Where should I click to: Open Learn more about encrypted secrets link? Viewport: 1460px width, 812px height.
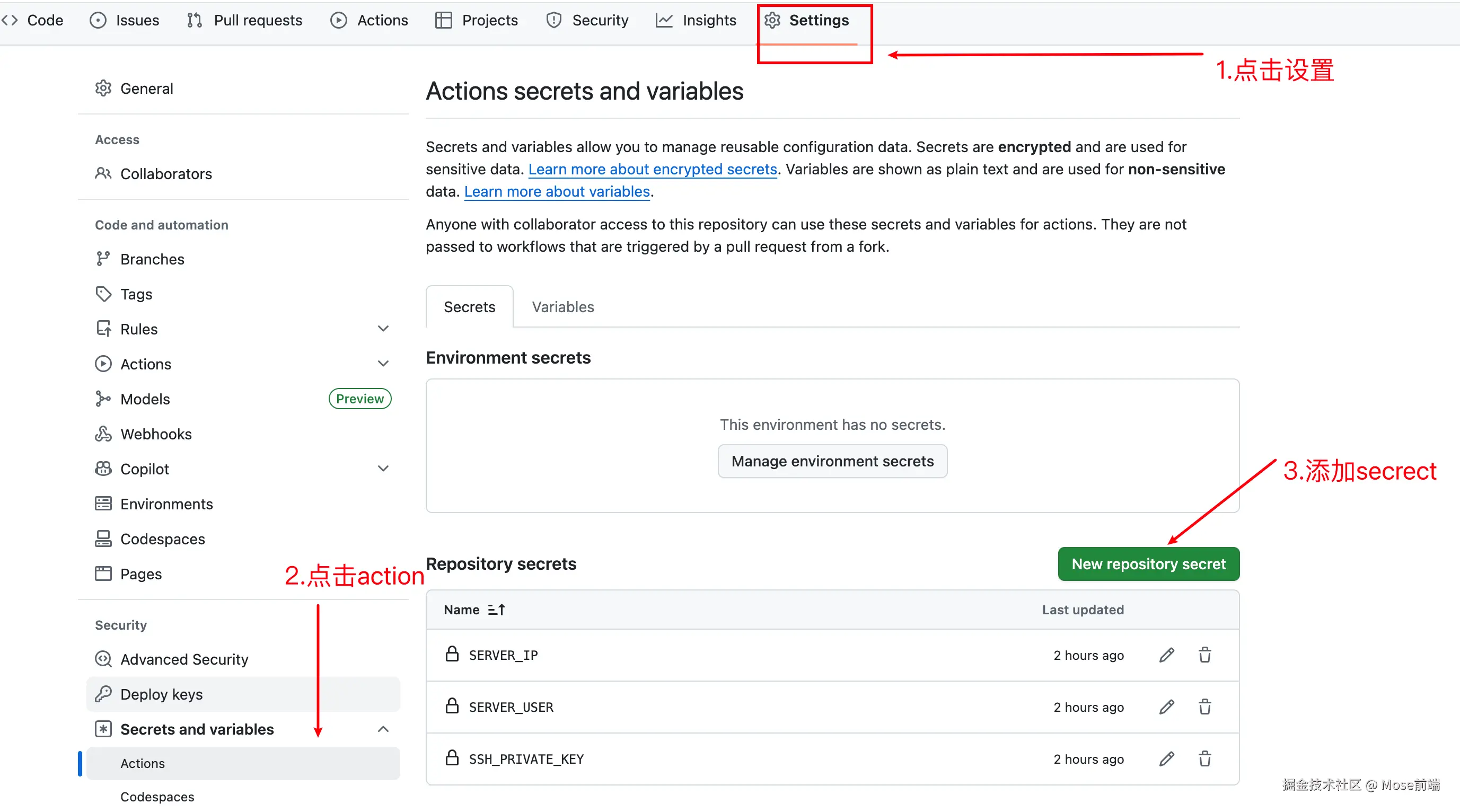pos(653,170)
